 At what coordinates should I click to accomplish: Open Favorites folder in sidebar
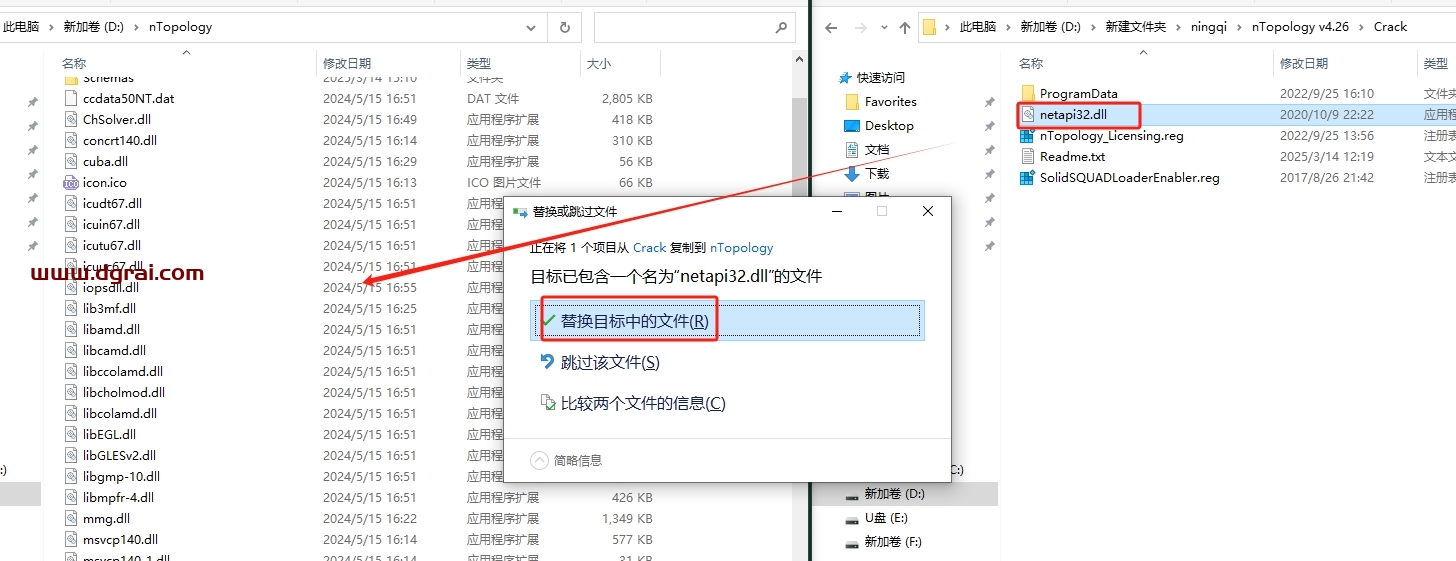[890, 101]
